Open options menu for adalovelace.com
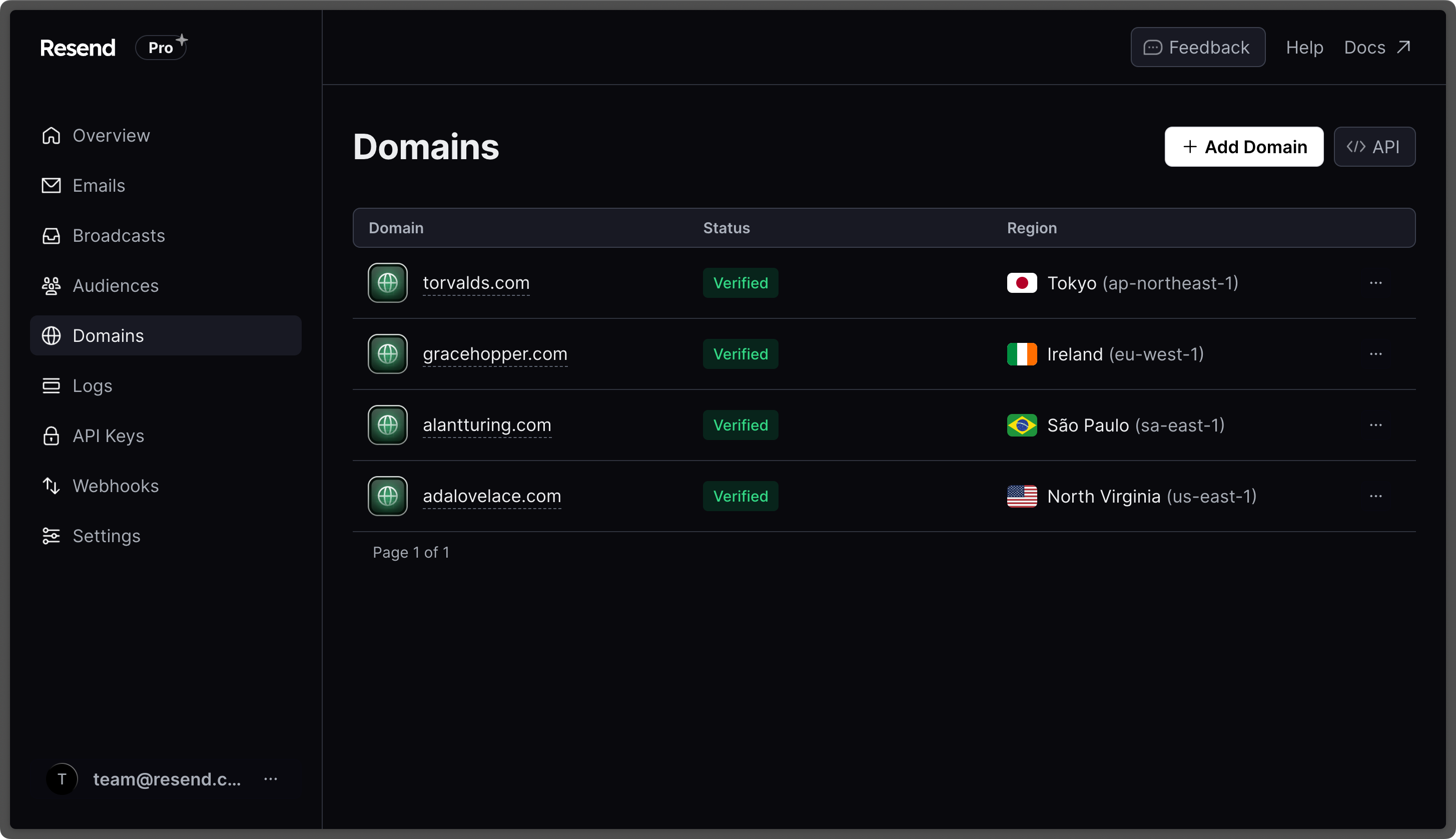The image size is (1456, 839). point(1376,496)
